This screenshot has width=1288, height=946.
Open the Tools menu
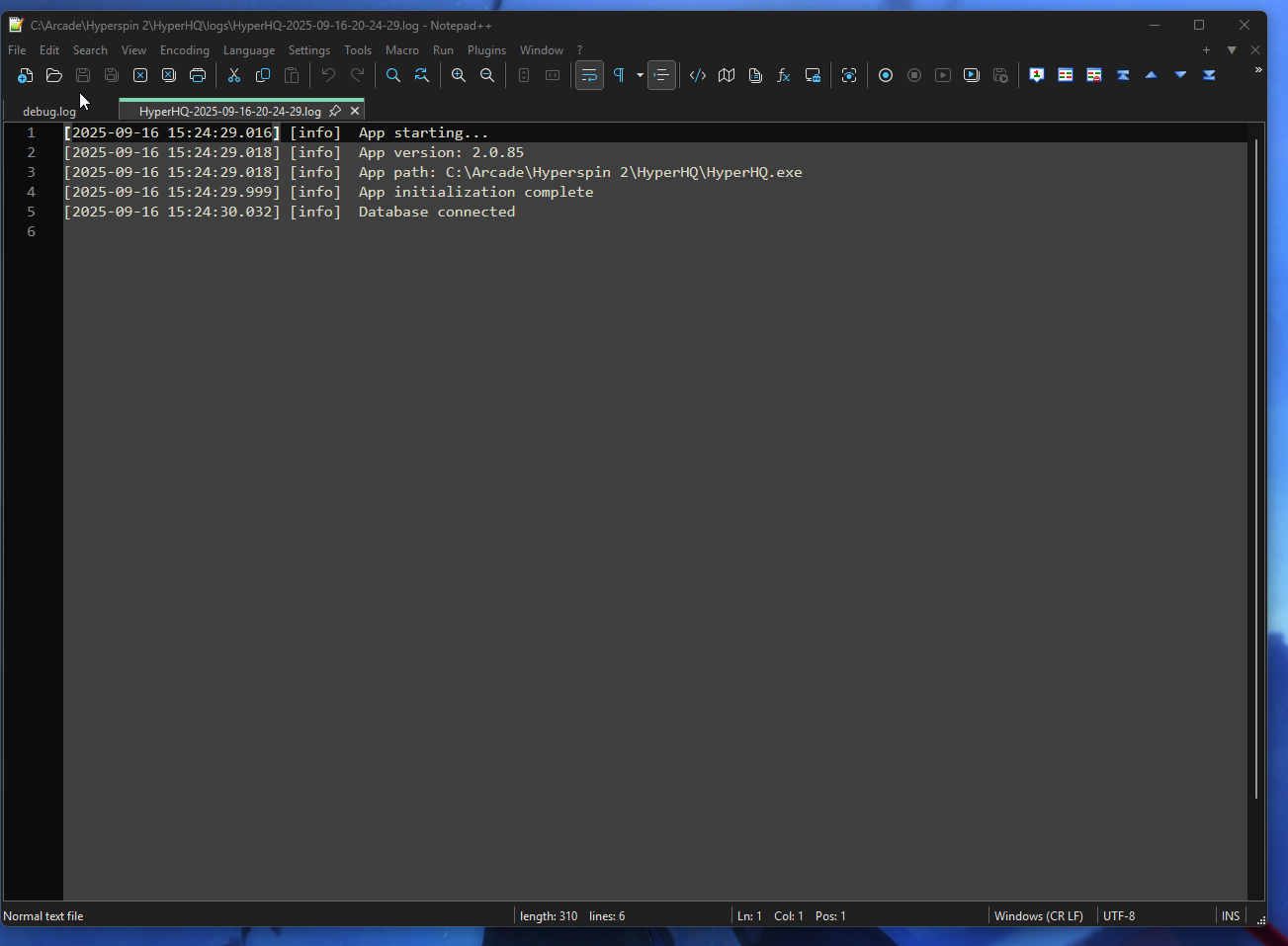point(358,50)
